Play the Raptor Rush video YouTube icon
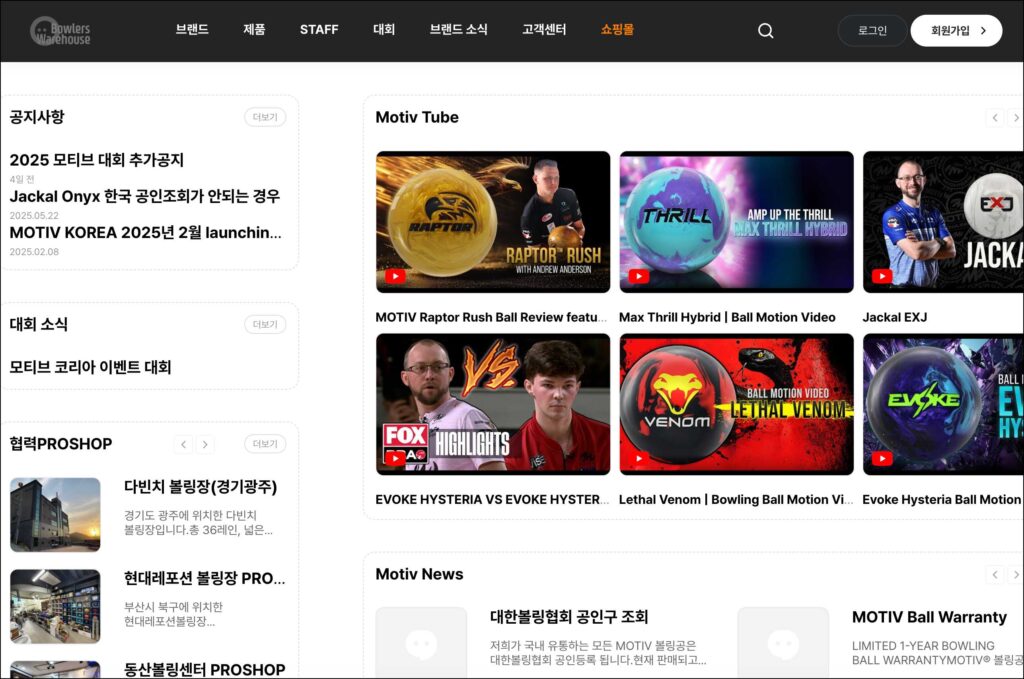The height and width of the screenshot is (679, 1024). tap(395, 276)
